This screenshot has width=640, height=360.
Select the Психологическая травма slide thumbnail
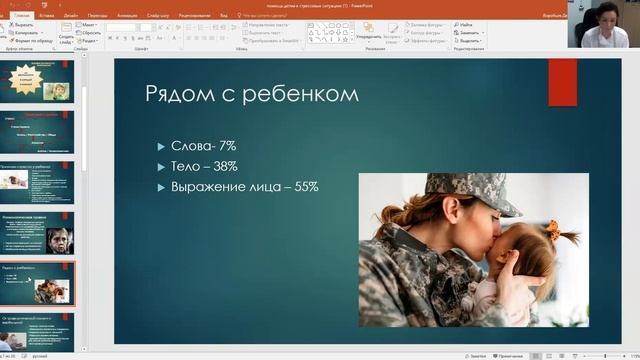37,233
